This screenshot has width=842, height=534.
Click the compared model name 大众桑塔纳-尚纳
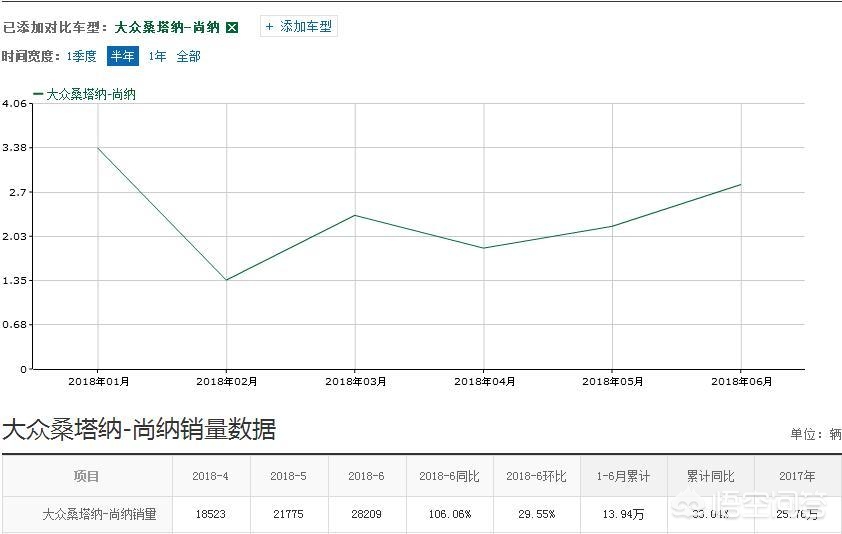click(x=167, y=27)
